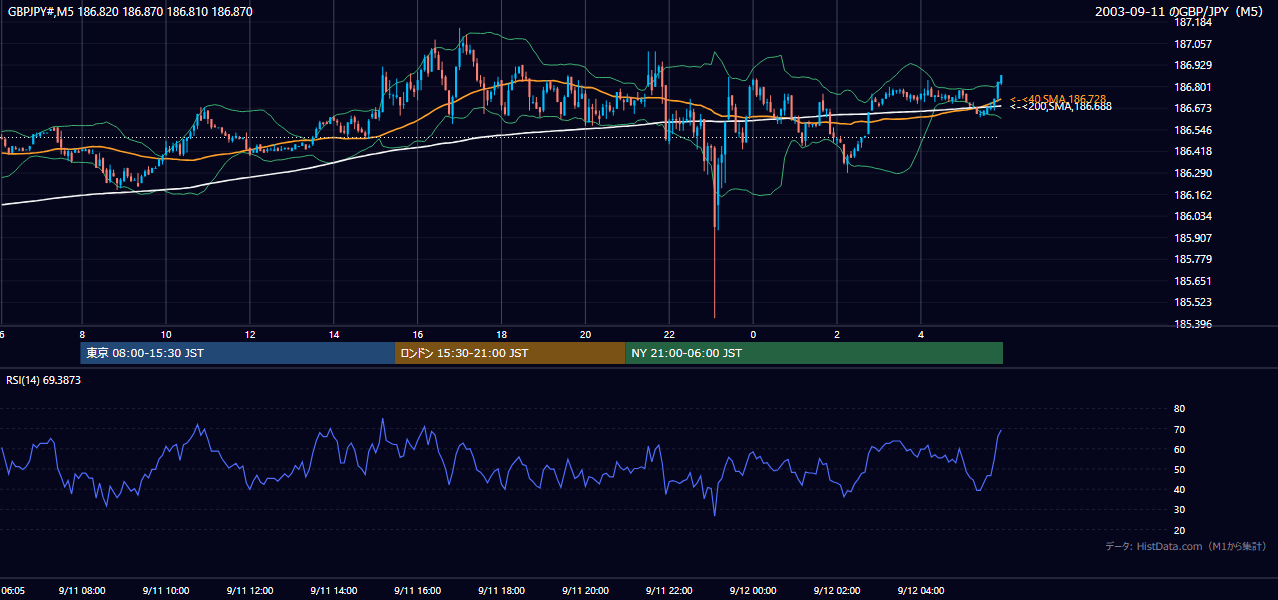Click RSI scale level 30
The width and height of the screenshot is (1278, 600).
(1179, 510)
